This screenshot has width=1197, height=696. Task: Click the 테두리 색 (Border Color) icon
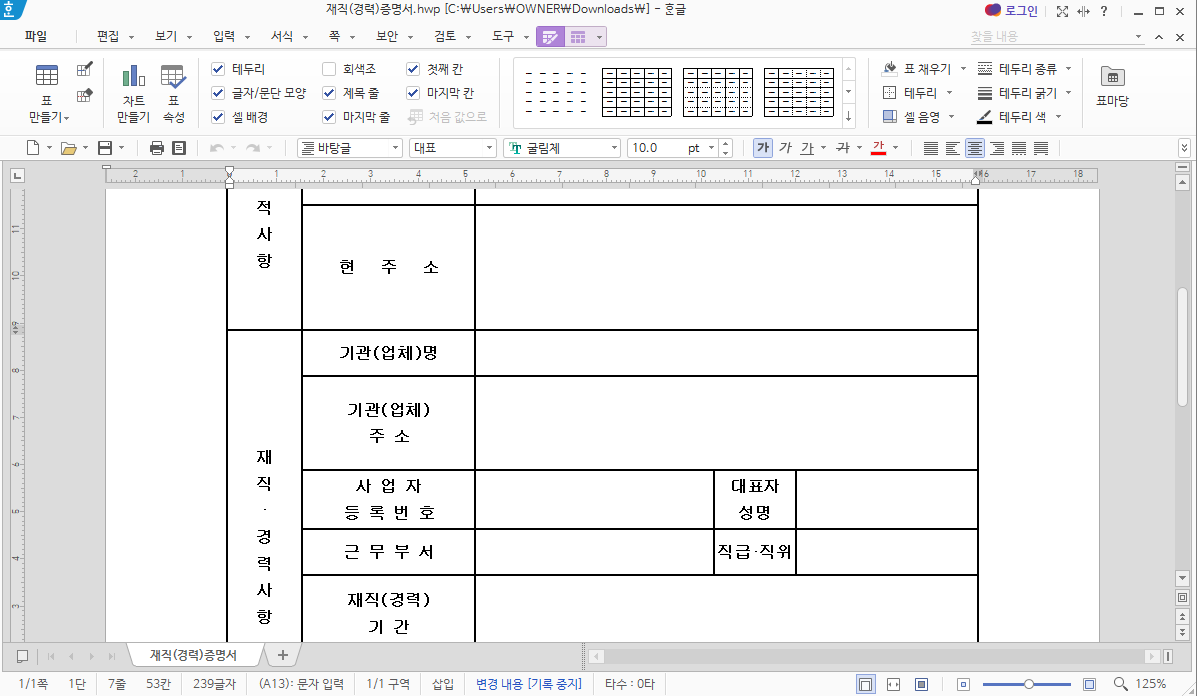(987, 117)
